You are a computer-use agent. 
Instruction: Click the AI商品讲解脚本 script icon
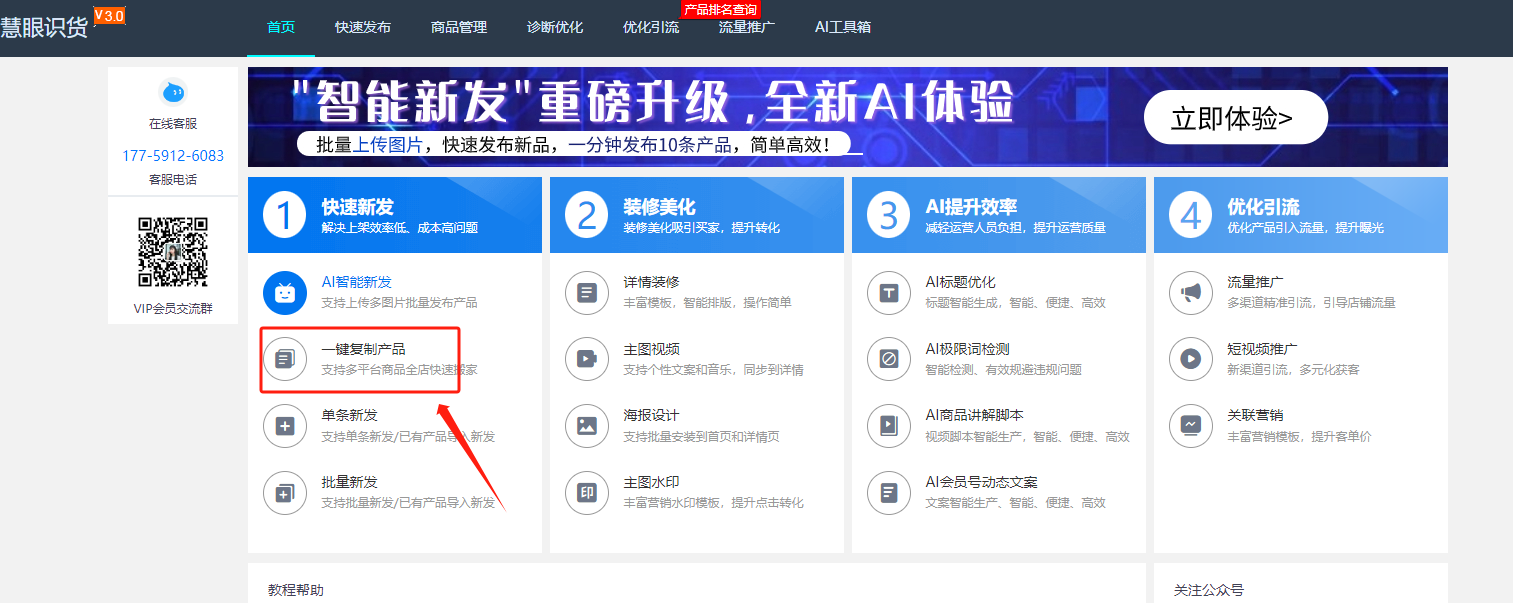(889, 426)
